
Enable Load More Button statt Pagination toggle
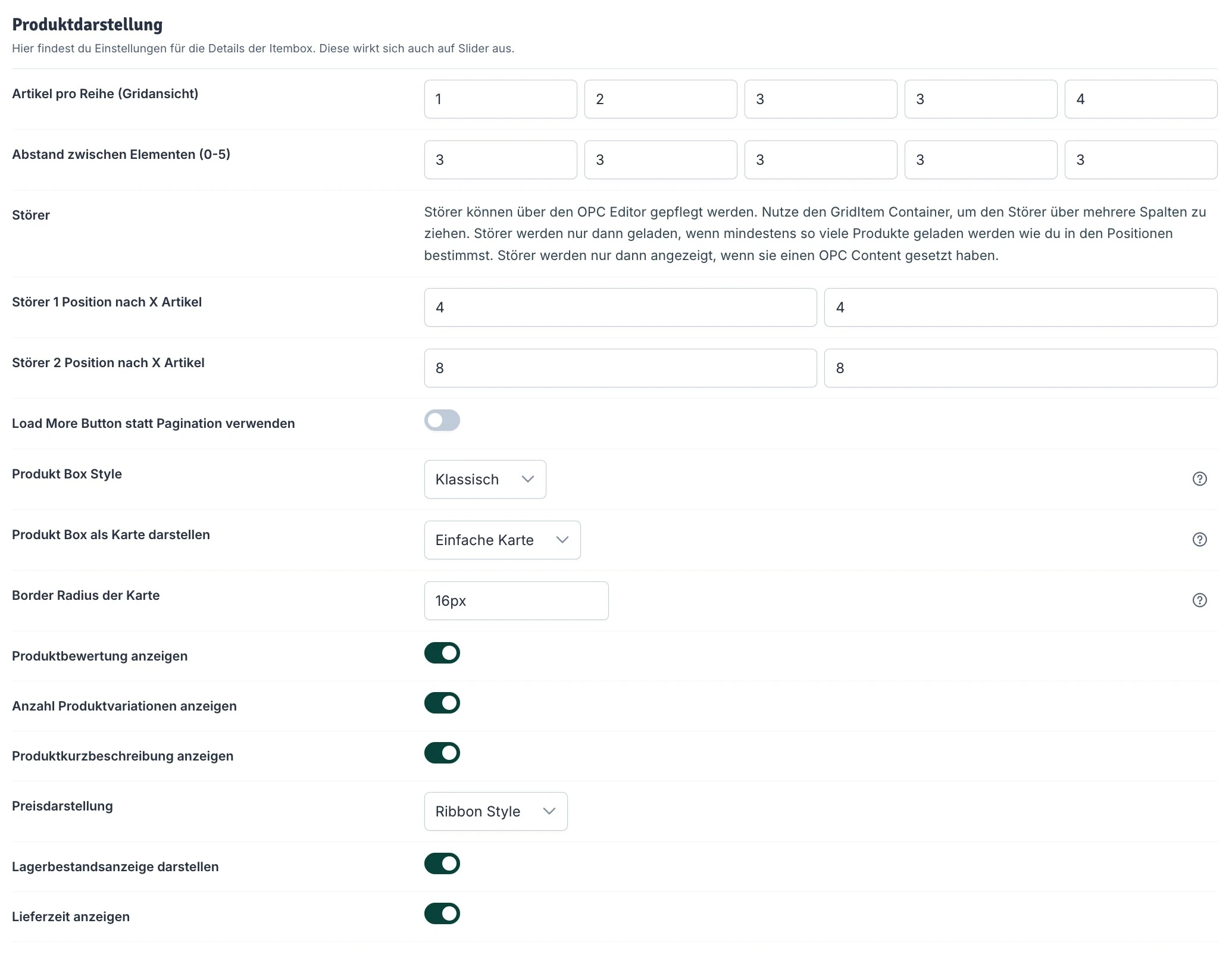click(x=442, y=421)
